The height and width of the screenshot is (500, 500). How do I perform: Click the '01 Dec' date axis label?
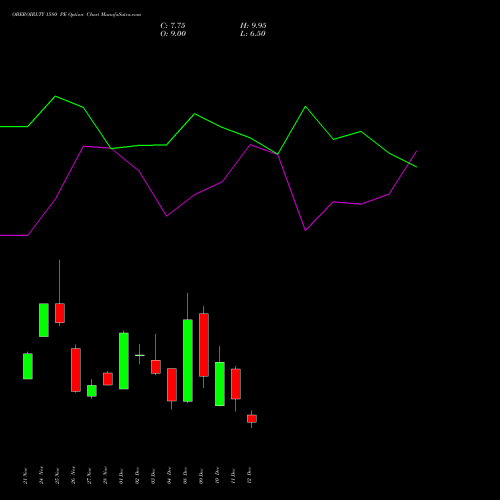click(x=121, y=476)
